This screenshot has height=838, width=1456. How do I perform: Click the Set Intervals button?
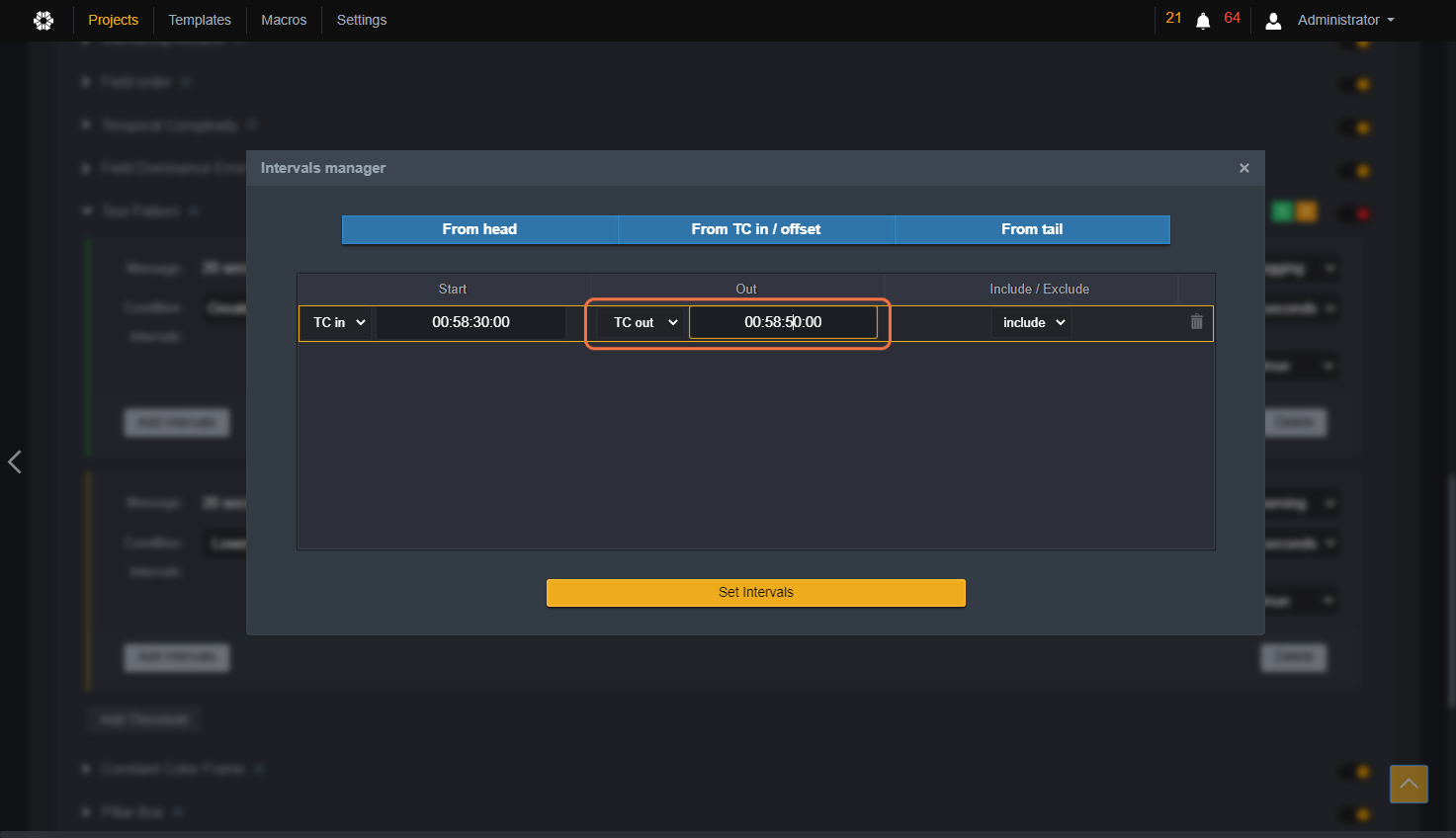pos(756,592)
